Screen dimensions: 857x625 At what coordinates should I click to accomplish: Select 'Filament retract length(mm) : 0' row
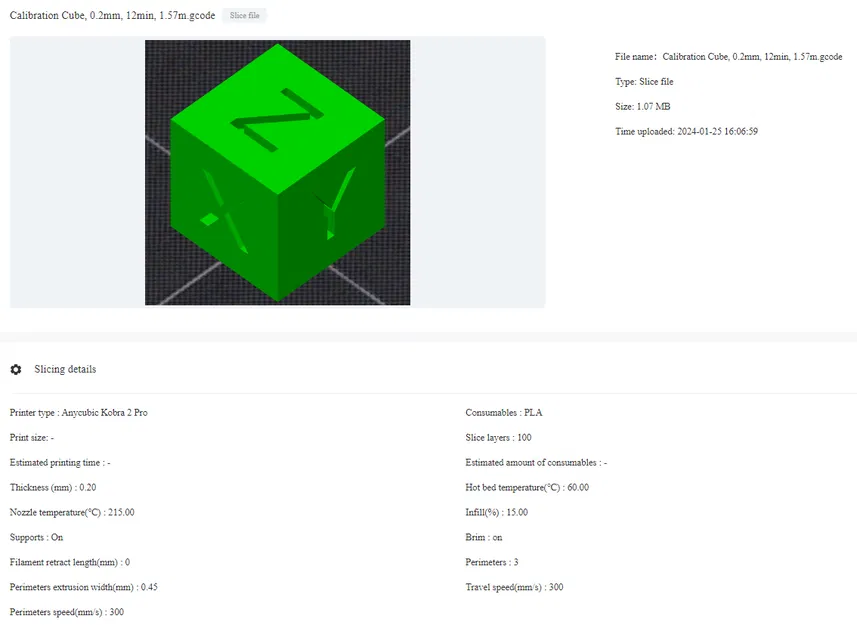[x=70, y=562]
